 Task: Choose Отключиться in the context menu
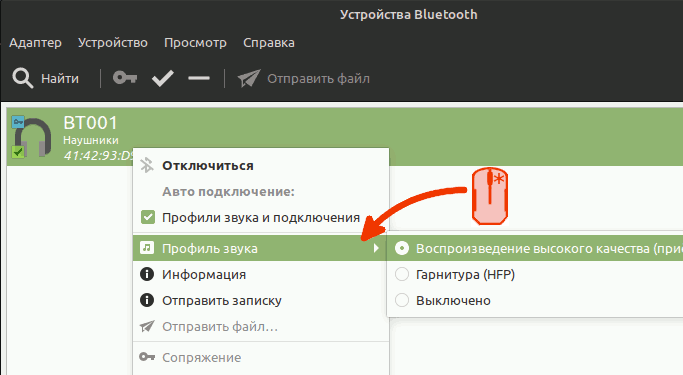261,166
